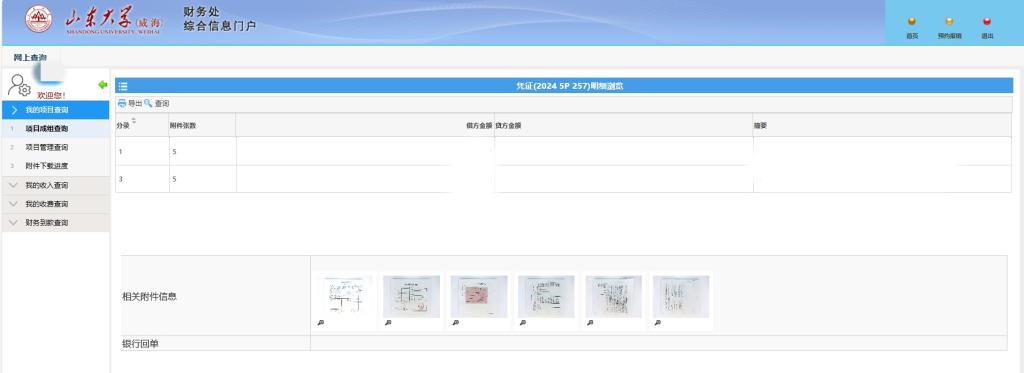
Task: Click the 导出 printer export icon
Action: (121, 103)
